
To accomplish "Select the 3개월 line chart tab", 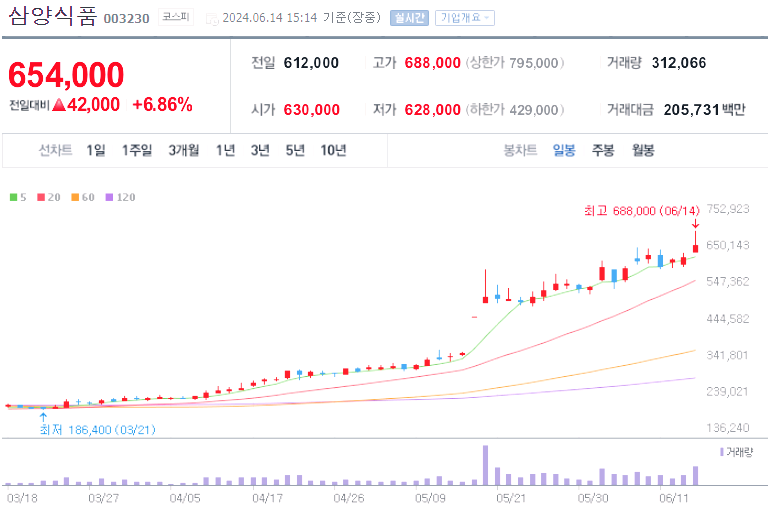I will point(184,150).
